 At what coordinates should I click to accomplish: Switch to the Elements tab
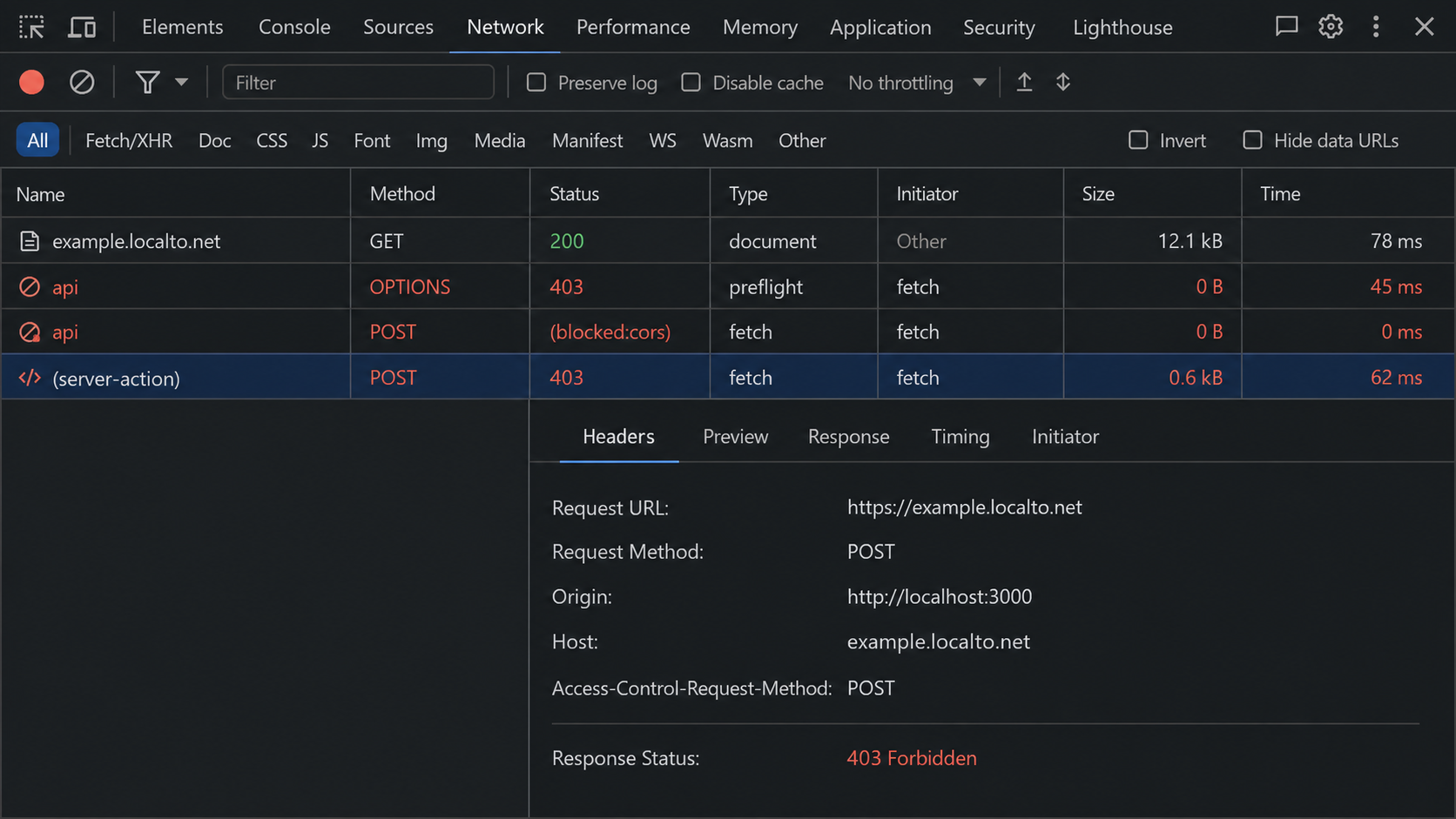point(183,27)
